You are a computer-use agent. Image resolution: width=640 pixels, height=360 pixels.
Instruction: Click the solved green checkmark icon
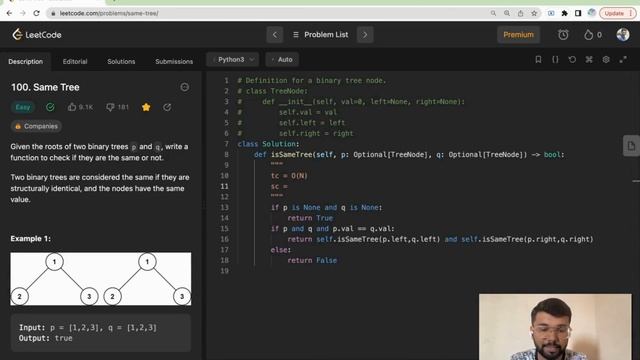pyautogui.click(x=50, y=107)
